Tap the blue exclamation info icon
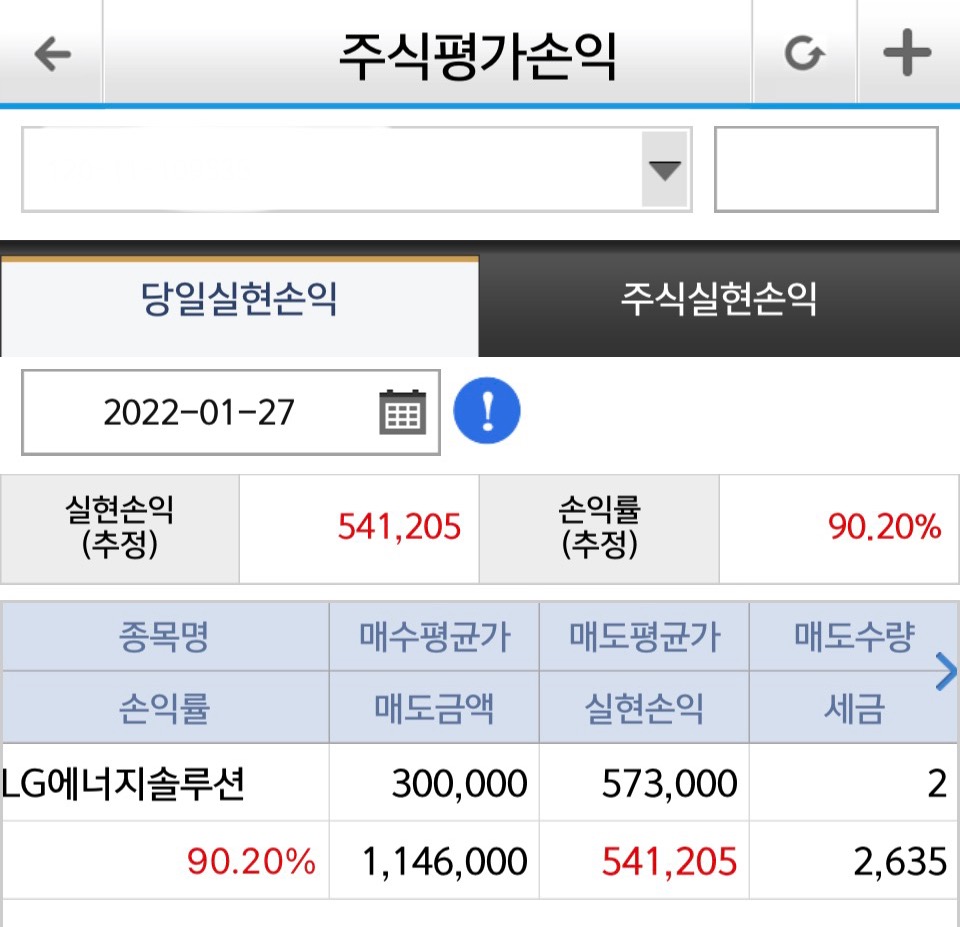This screenshot has width=960, height=927. click(x=487, y=411)
